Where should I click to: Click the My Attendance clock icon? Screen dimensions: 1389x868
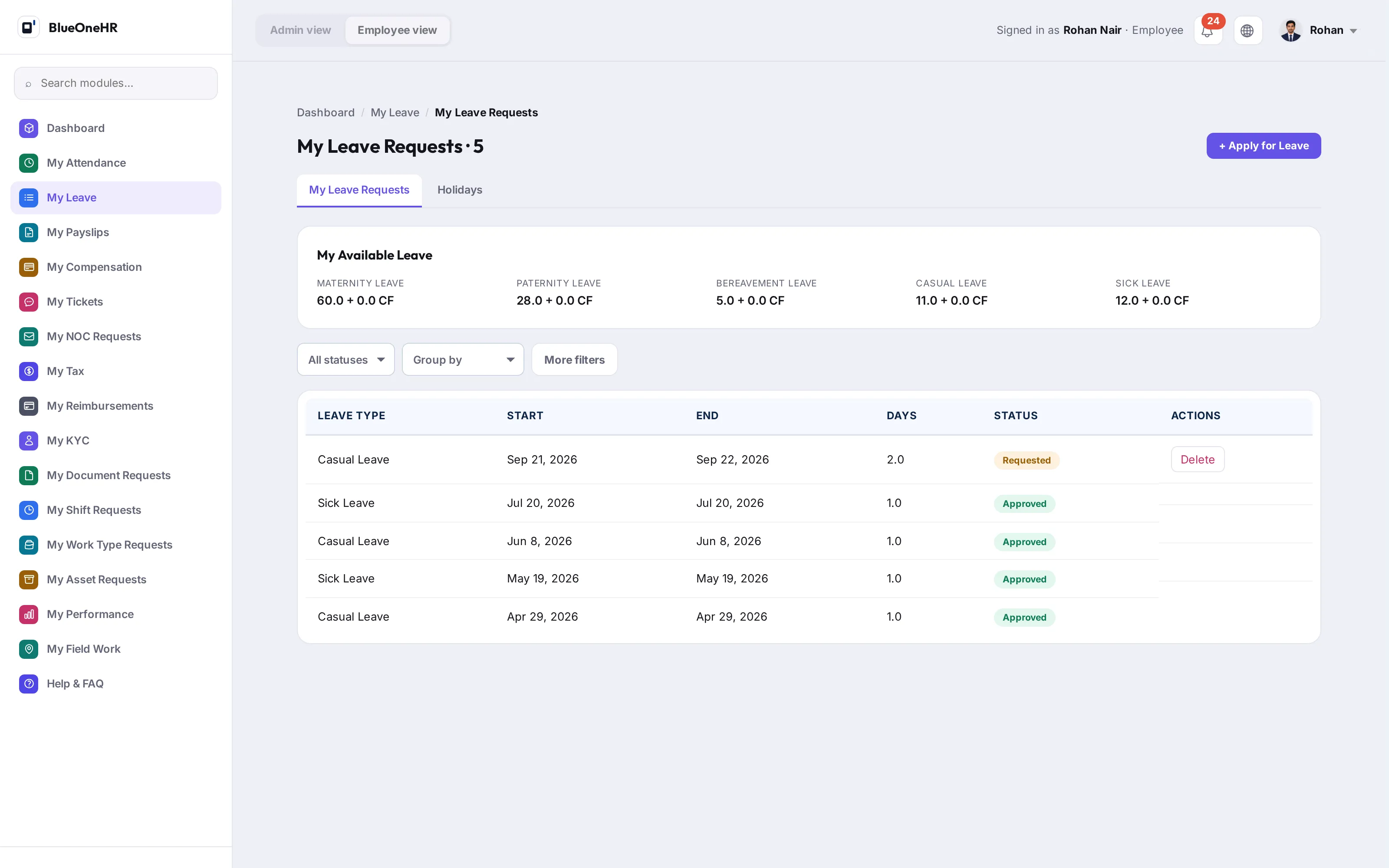click(x=29, y=163)
